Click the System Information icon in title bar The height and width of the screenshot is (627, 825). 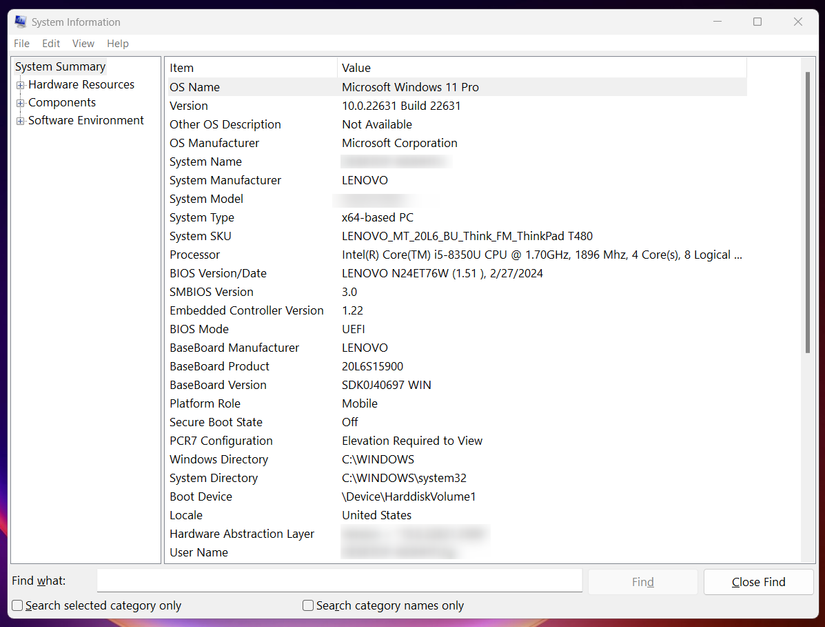click(x=20, y=21)
